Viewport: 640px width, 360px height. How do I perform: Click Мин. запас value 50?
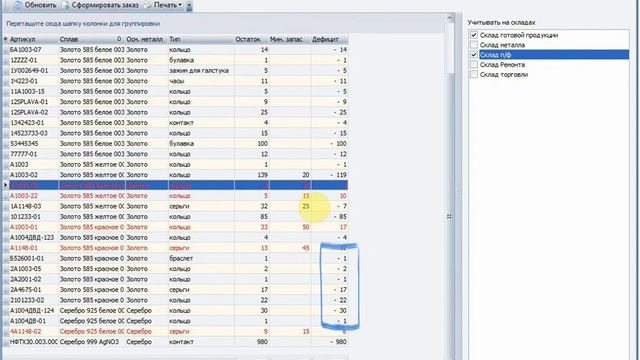(x=306, y=227)
